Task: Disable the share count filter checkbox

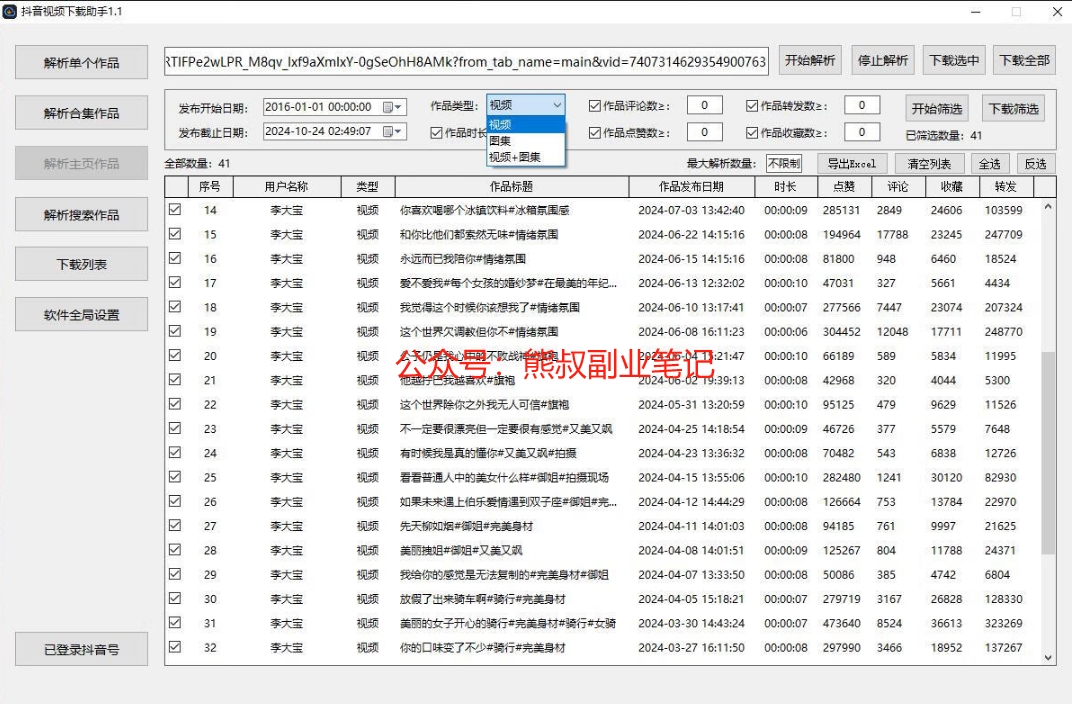Action: 752,106
